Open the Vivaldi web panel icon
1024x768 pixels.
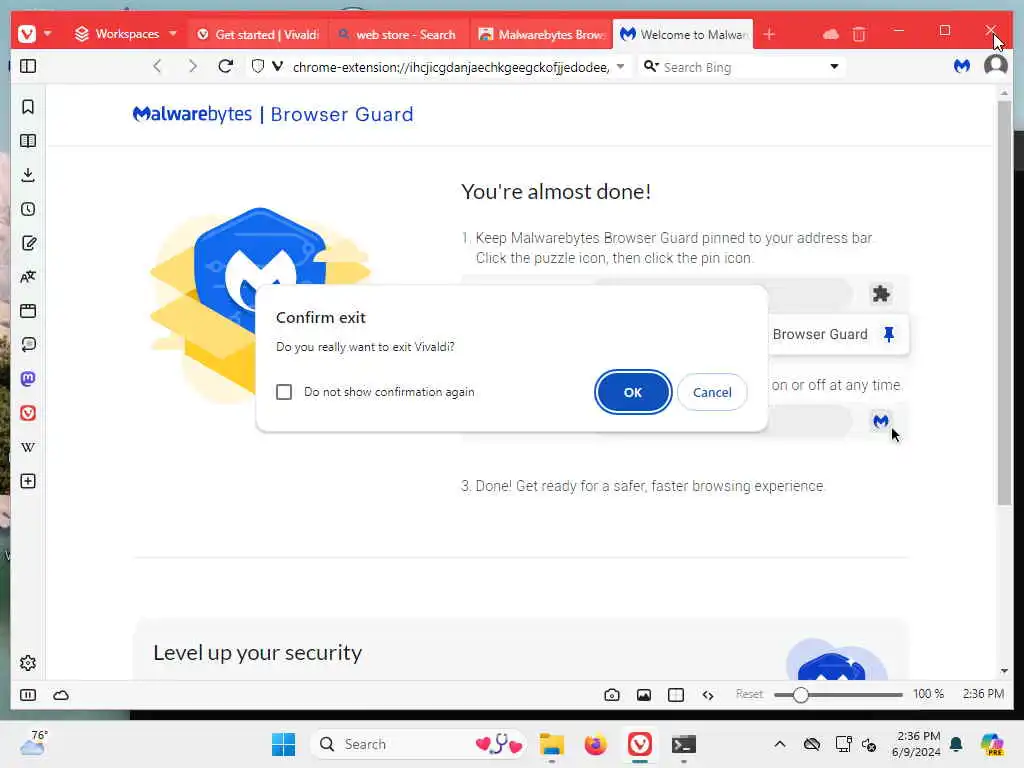[28, 413]
